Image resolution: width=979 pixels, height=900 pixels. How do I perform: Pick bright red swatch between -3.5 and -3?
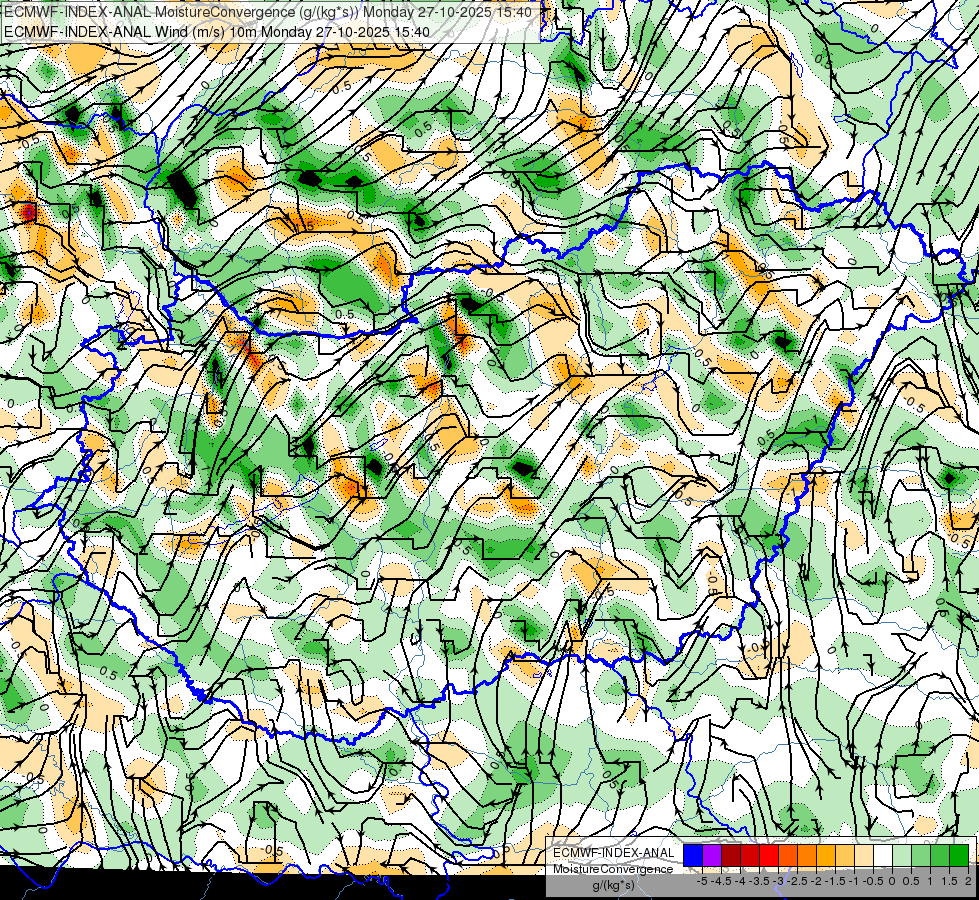click(769, 856)
